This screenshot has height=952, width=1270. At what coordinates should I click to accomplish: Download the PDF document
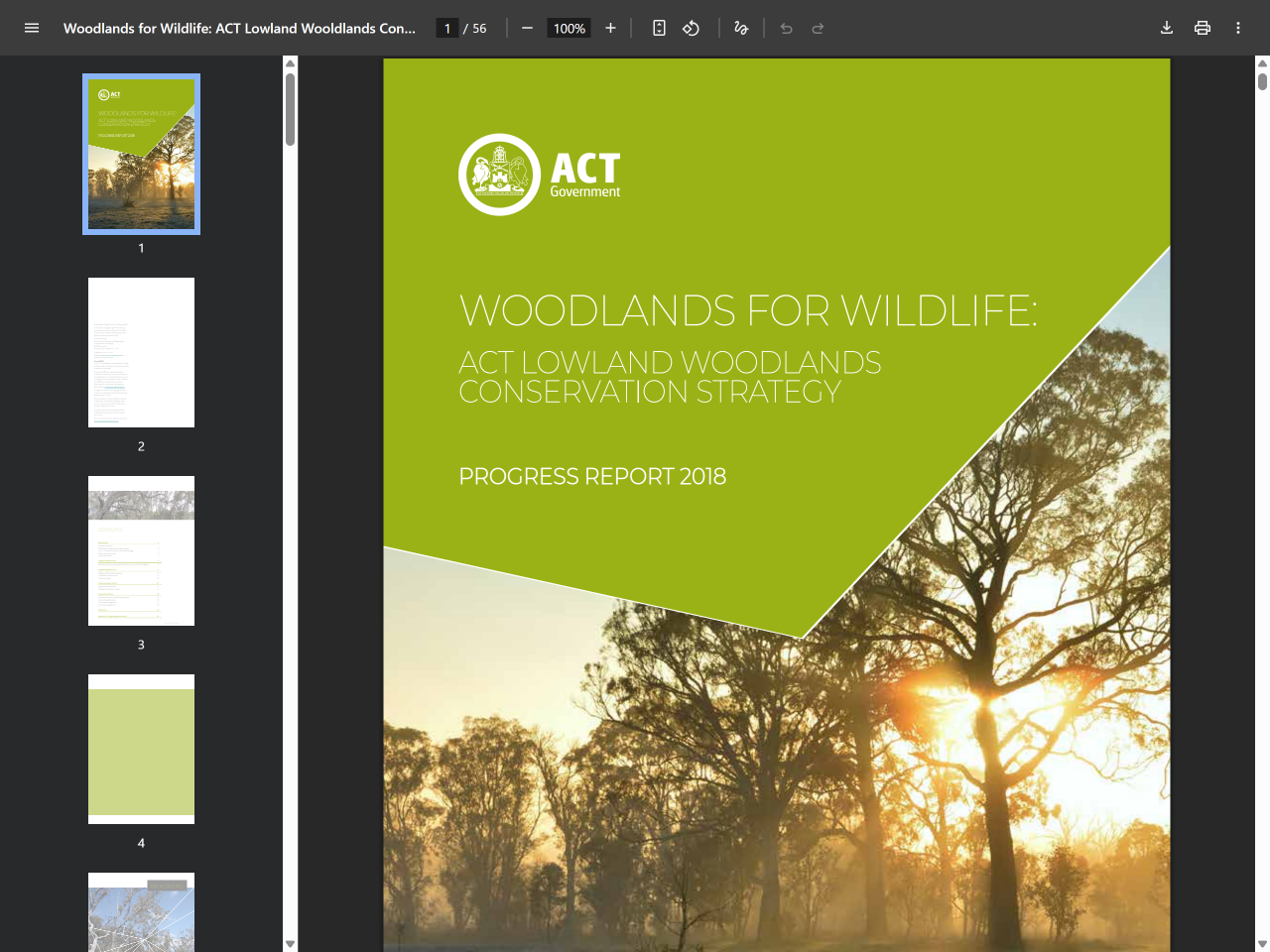pyautogui.click(x=1167, y=28)
